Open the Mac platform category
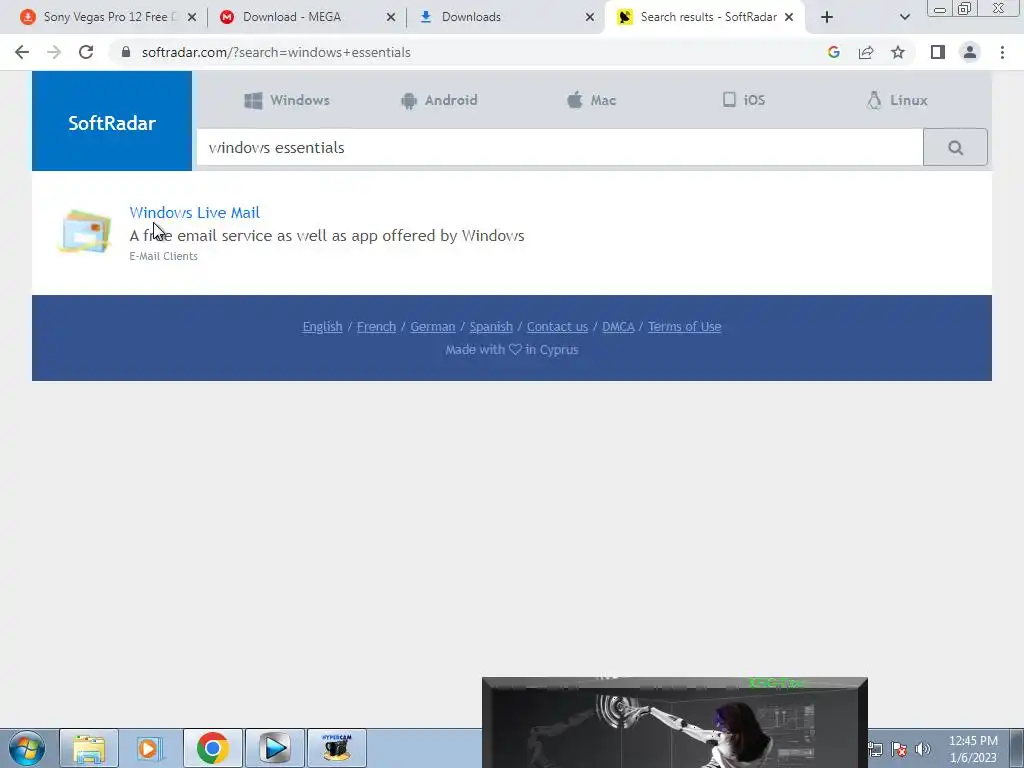The height and width of the screenshot is (768, 1024). point(591,100)
